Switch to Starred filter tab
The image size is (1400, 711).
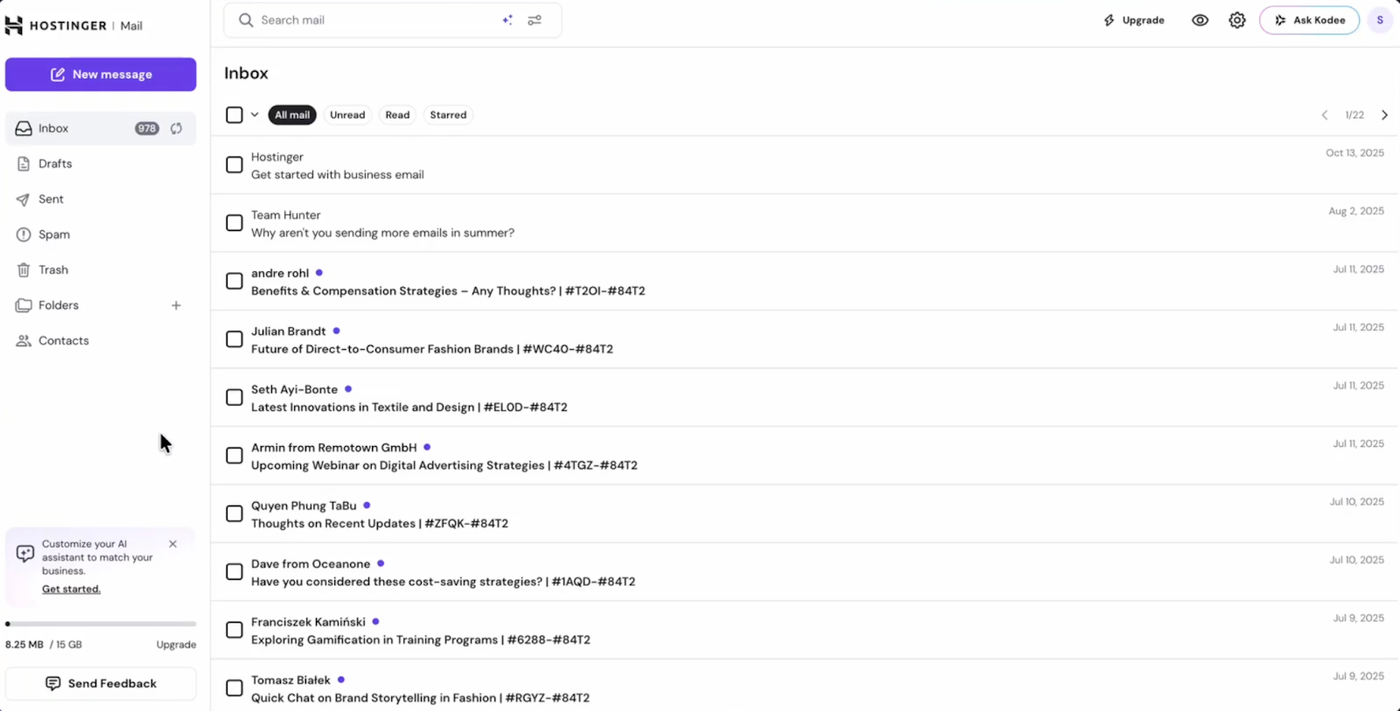(x=448, y=115)
